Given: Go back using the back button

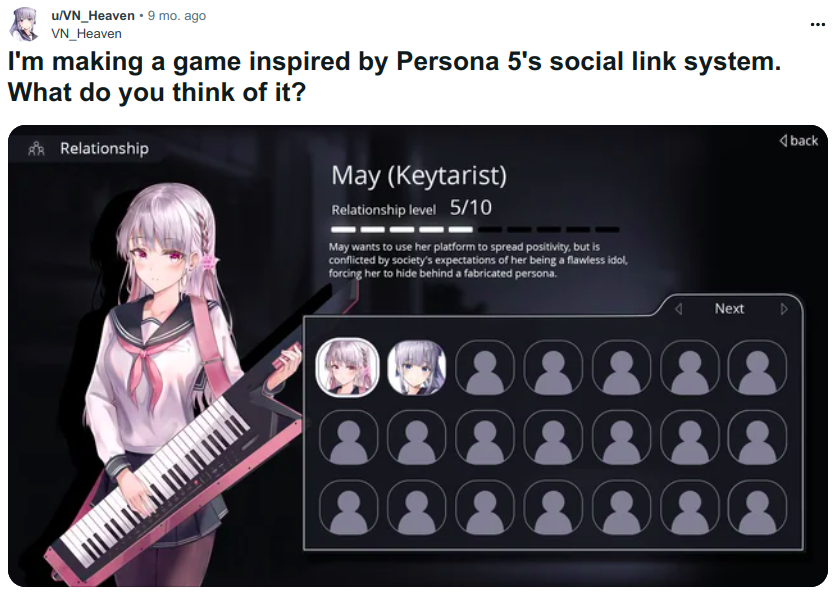Looking at the screenshot, I should coord(798,141).
